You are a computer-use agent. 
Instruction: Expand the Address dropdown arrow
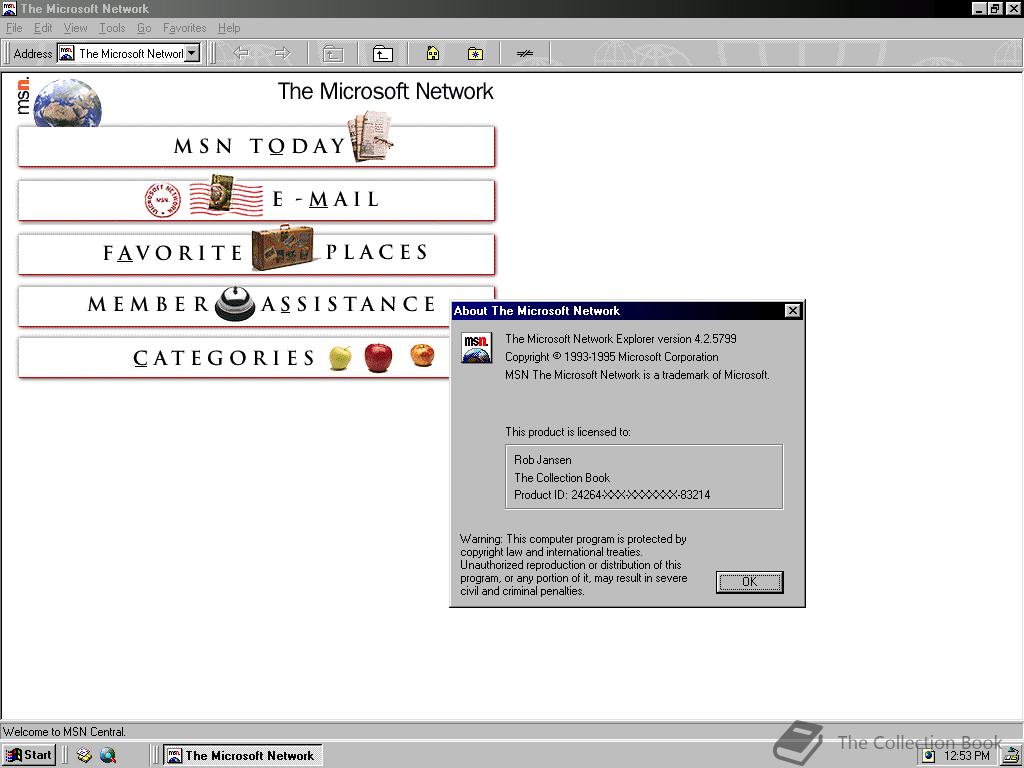click(x=191, y=54)
